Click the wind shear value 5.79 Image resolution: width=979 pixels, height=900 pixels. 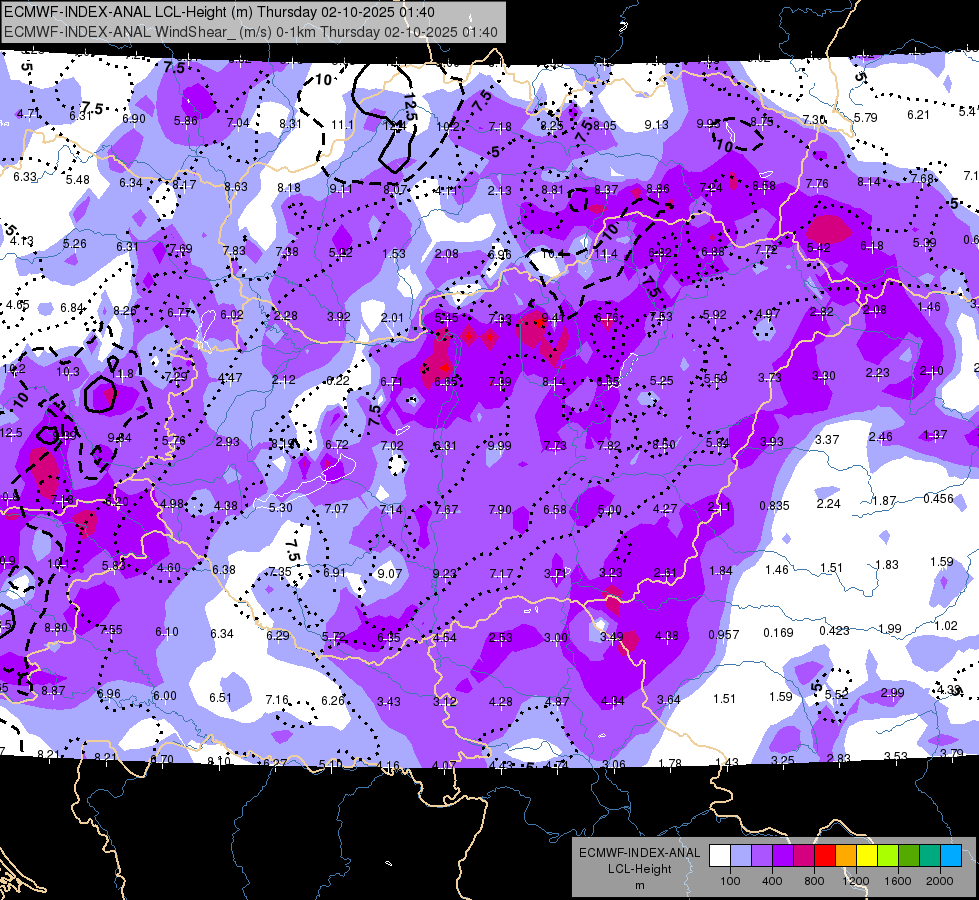click(x=865, y=117)
